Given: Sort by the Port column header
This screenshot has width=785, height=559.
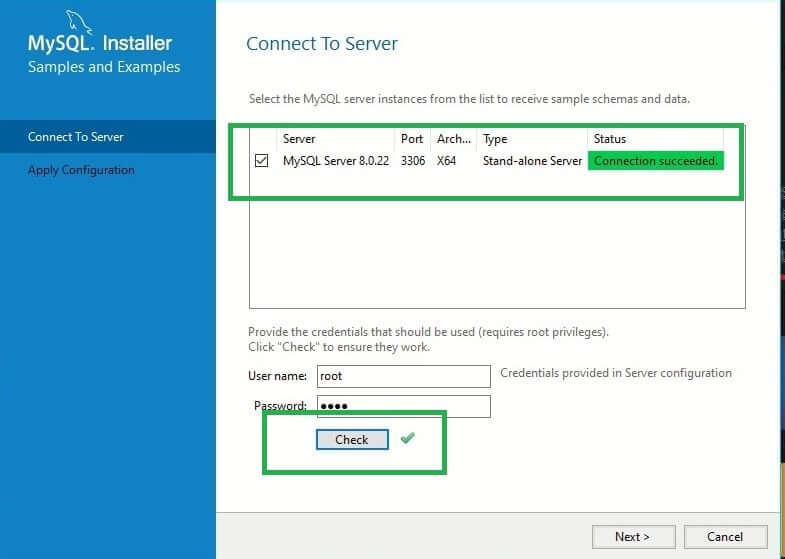Looking at the screenshot, I should (x=412, y=139).
